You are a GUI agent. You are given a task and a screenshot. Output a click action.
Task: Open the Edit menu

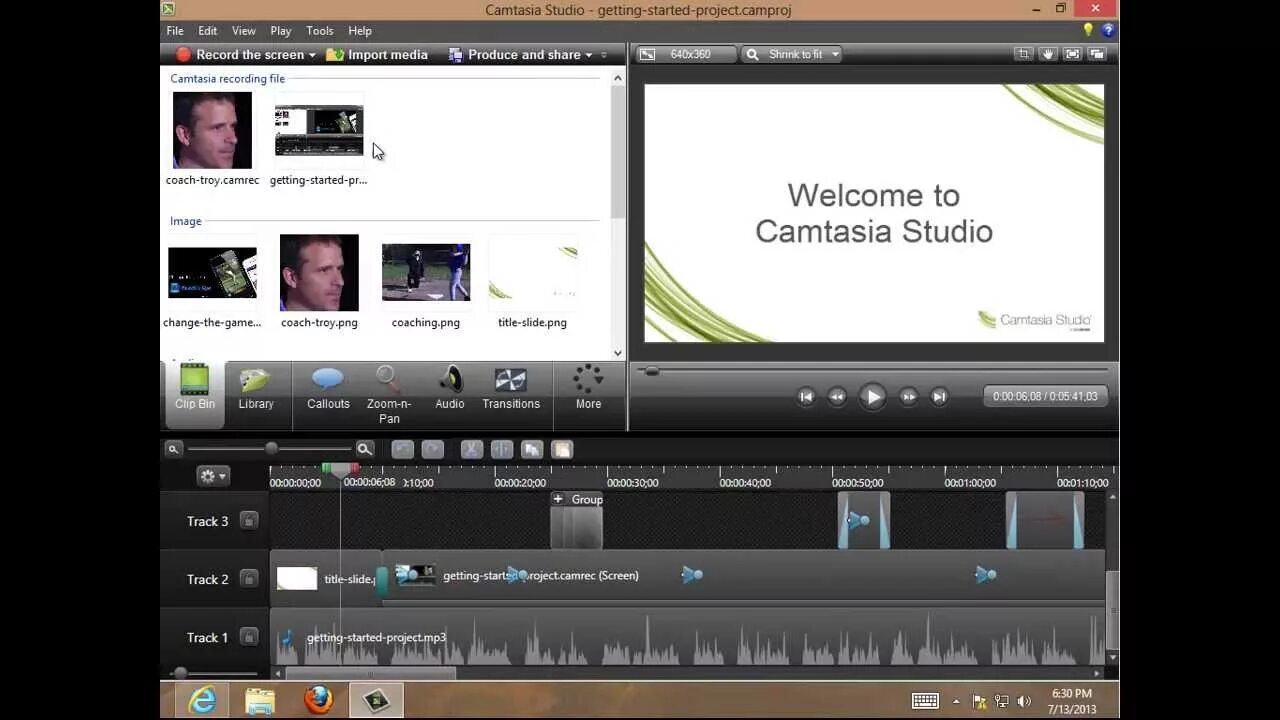click(207, 31)
